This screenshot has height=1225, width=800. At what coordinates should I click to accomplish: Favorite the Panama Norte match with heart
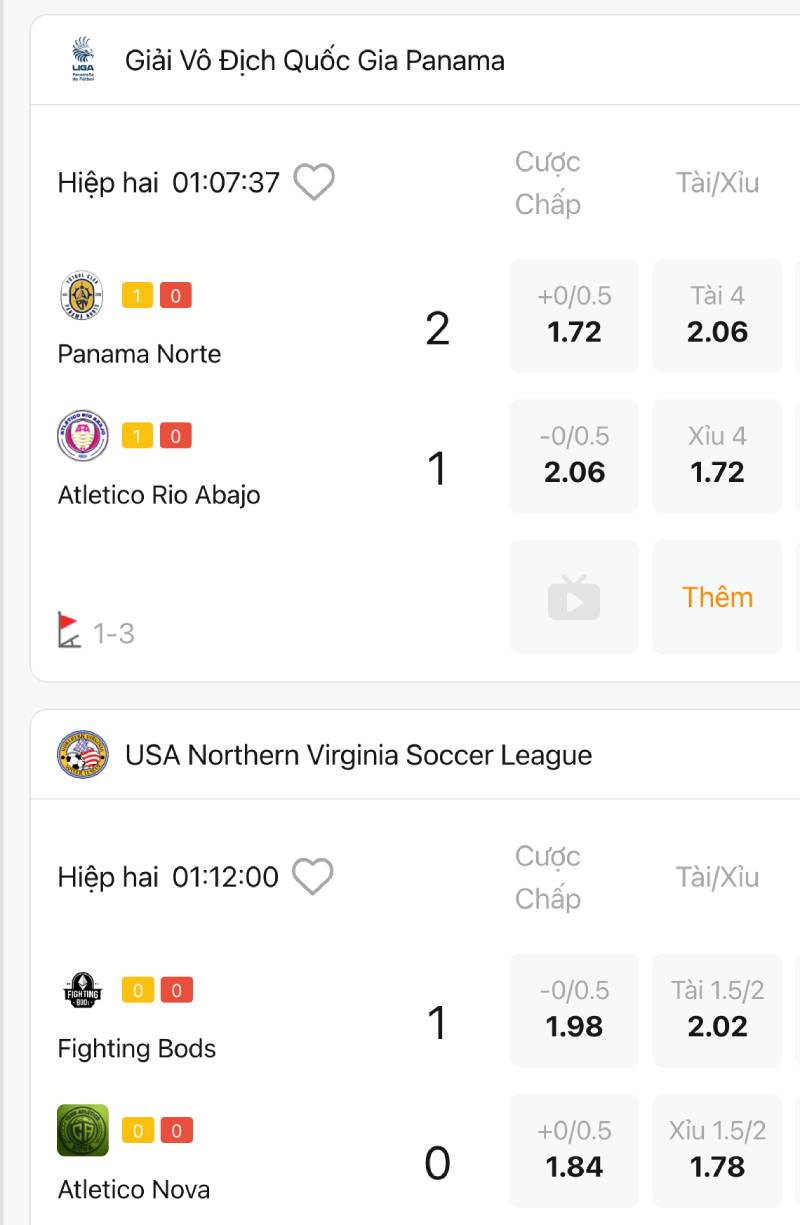pyautogui.click(x=314, y=183)
